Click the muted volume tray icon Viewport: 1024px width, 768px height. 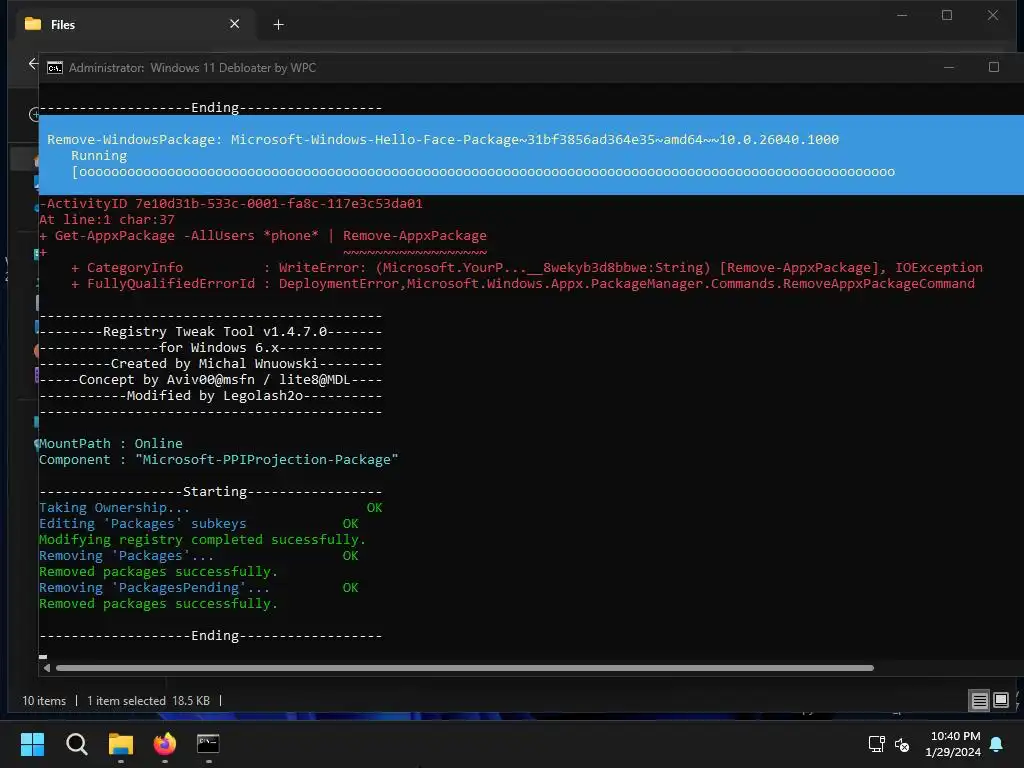click(x=902, y=744)
